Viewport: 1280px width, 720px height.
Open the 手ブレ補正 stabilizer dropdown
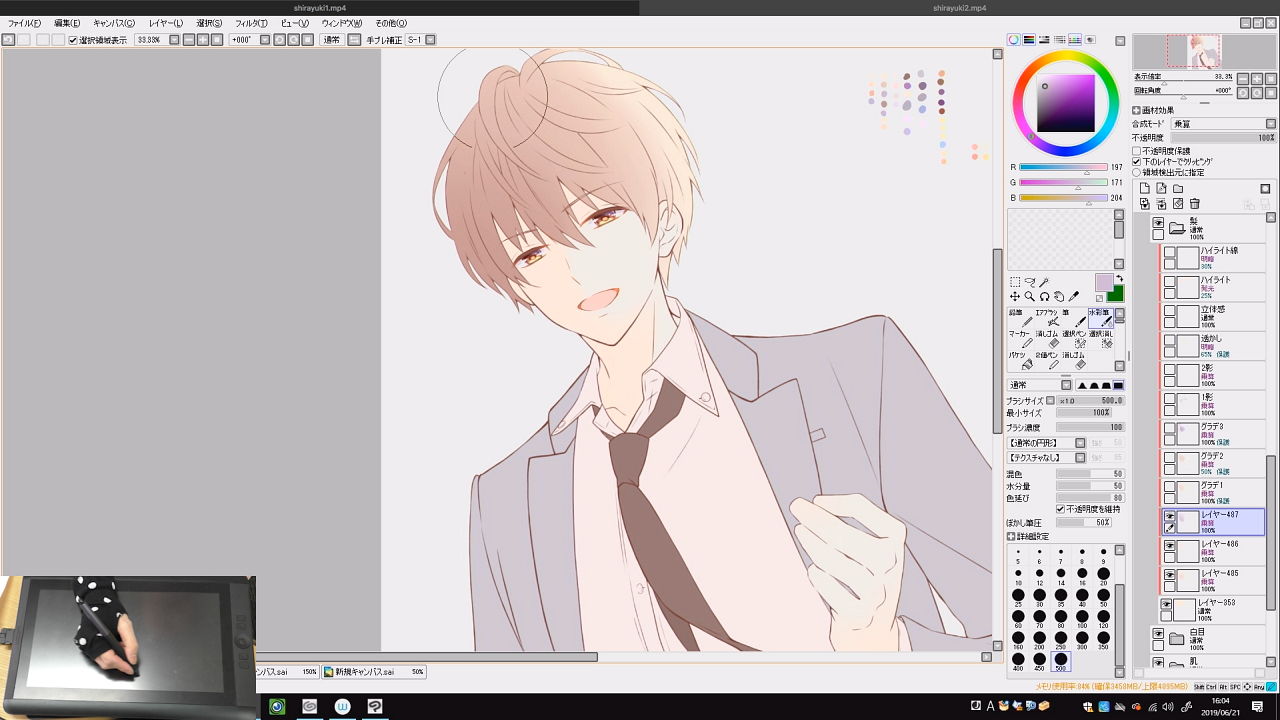coord(430,40)
